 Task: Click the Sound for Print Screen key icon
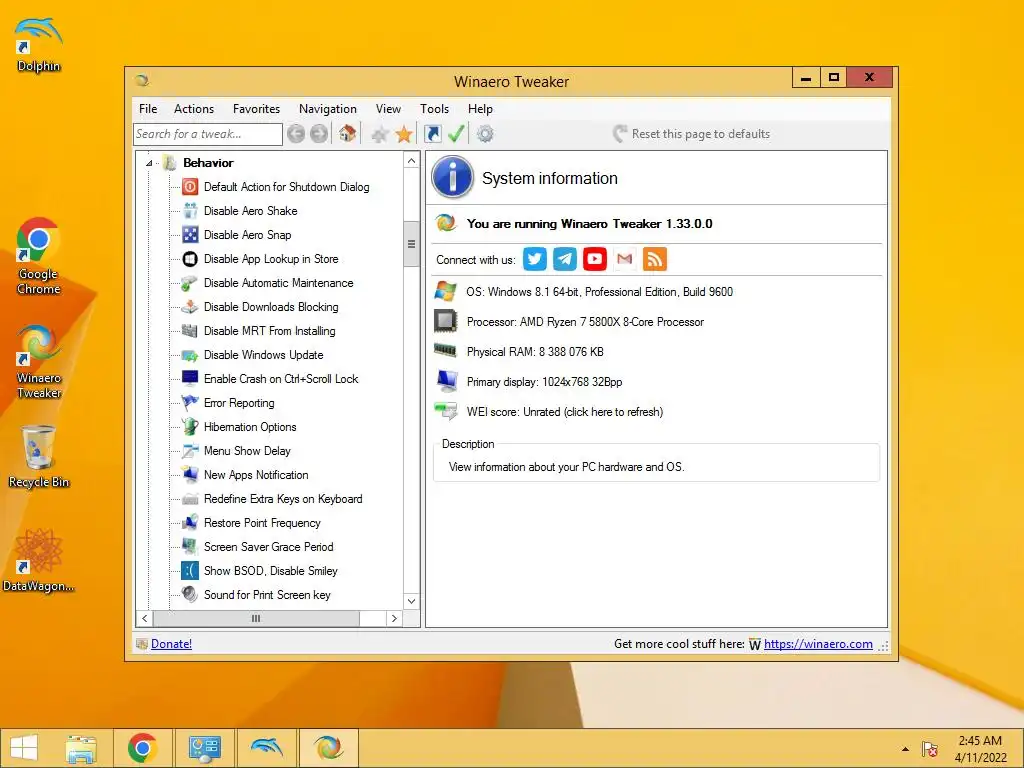[x=190, y=594]
